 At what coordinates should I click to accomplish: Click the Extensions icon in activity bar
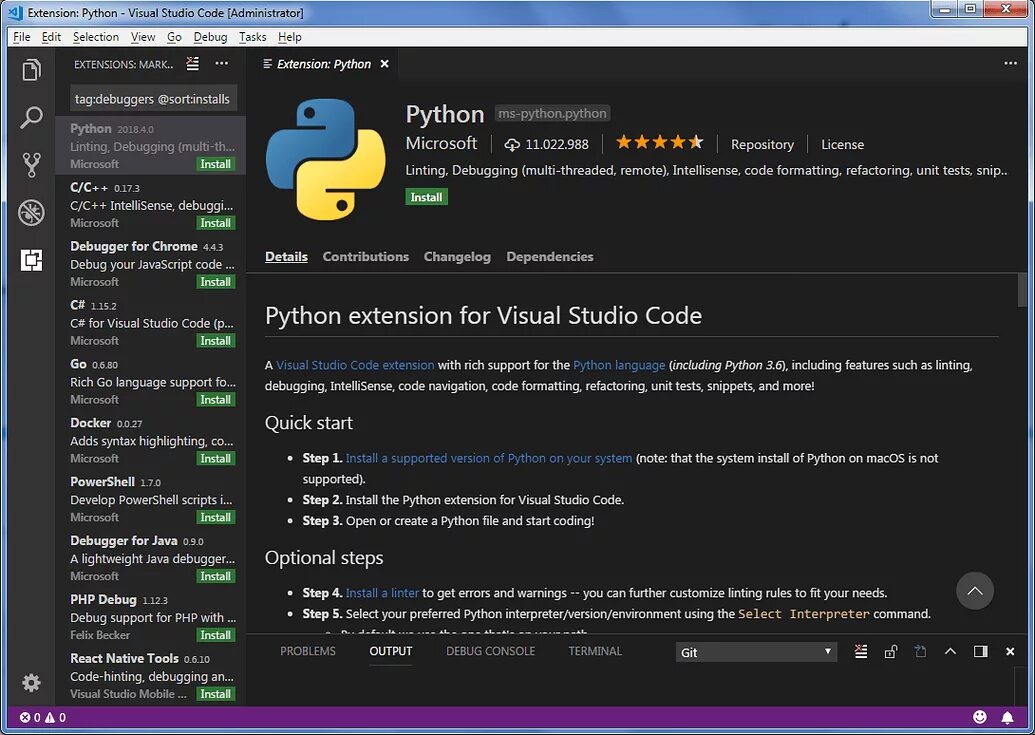coord(31,261)
